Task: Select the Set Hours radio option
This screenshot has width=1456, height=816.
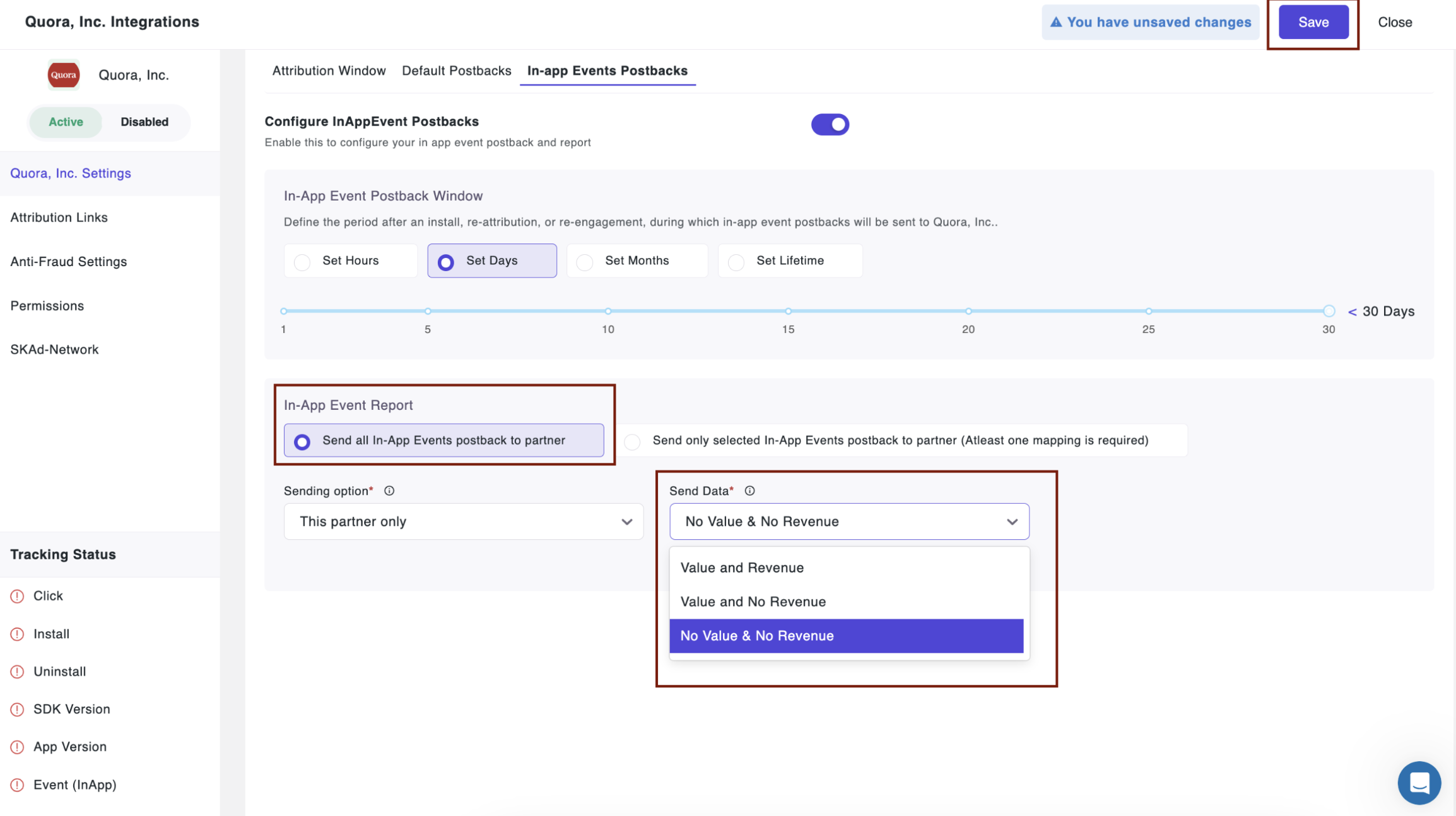Action: [x=351, y=260]
